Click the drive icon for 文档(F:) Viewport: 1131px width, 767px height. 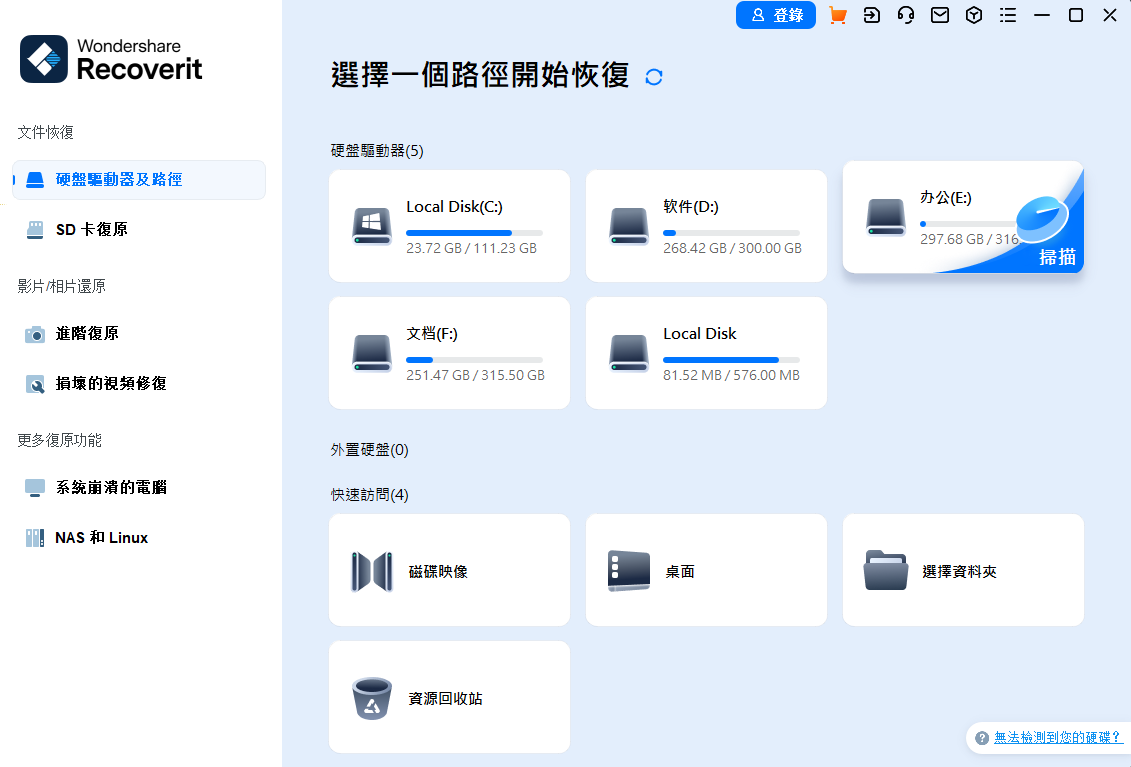pyautogui.click(x=371, y=353)
